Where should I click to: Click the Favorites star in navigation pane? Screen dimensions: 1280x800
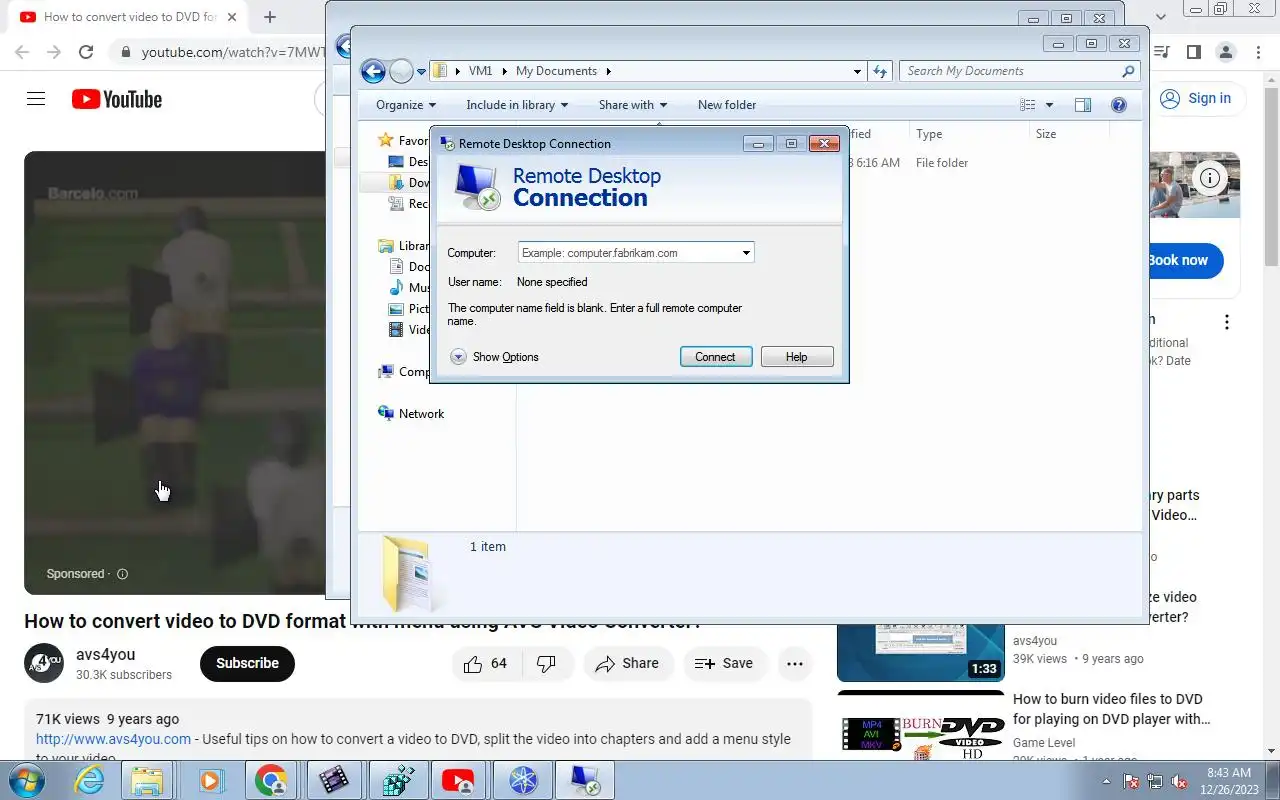(385, 141)
